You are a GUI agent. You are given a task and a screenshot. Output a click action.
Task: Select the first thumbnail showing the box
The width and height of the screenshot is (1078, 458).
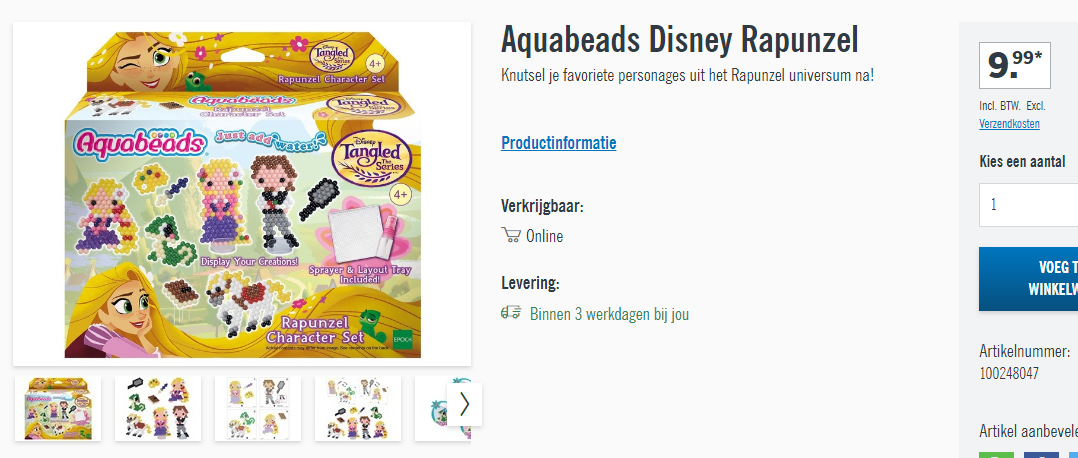[x=58, y=408]
